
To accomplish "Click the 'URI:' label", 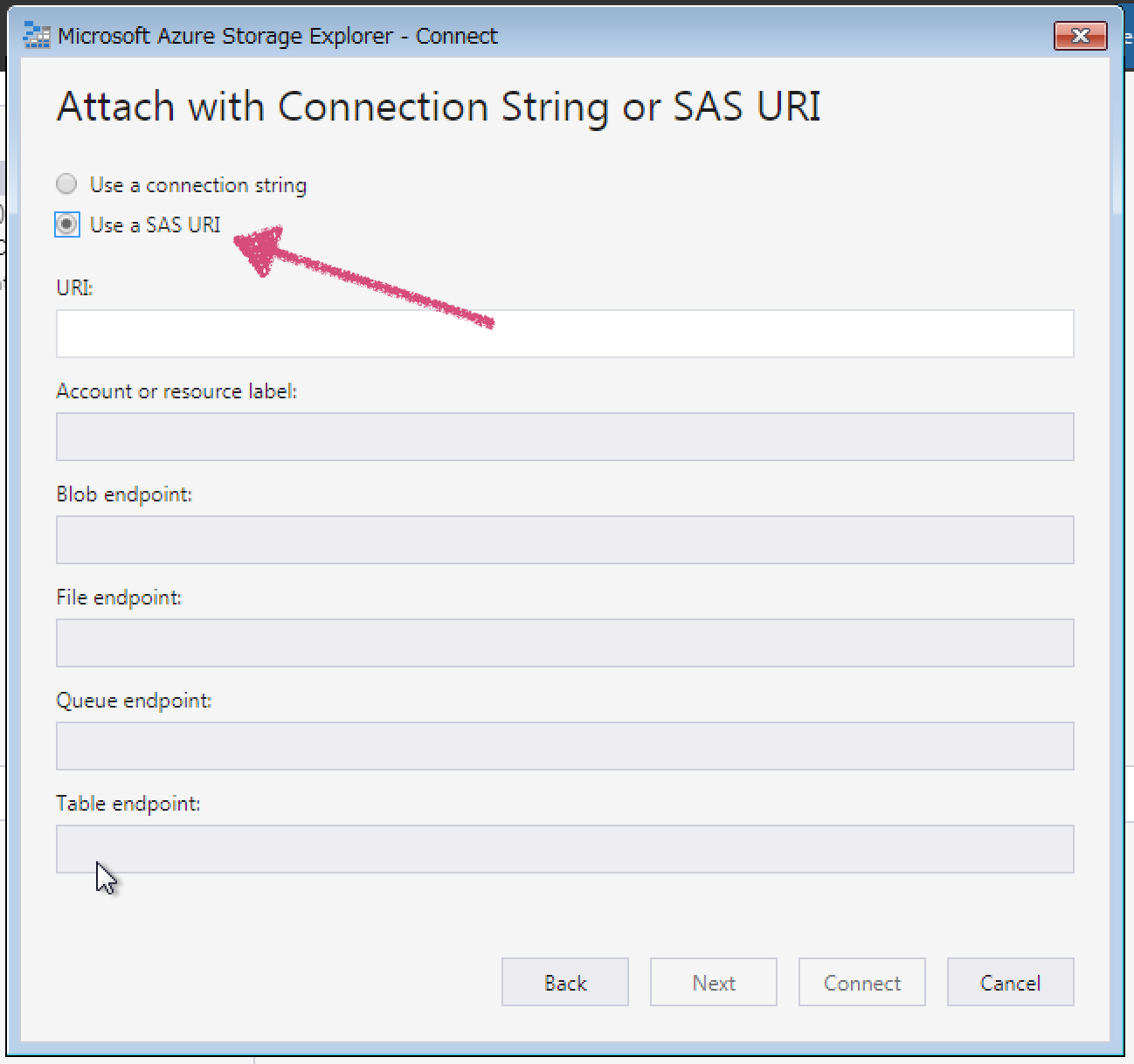I will pos(75,287).
